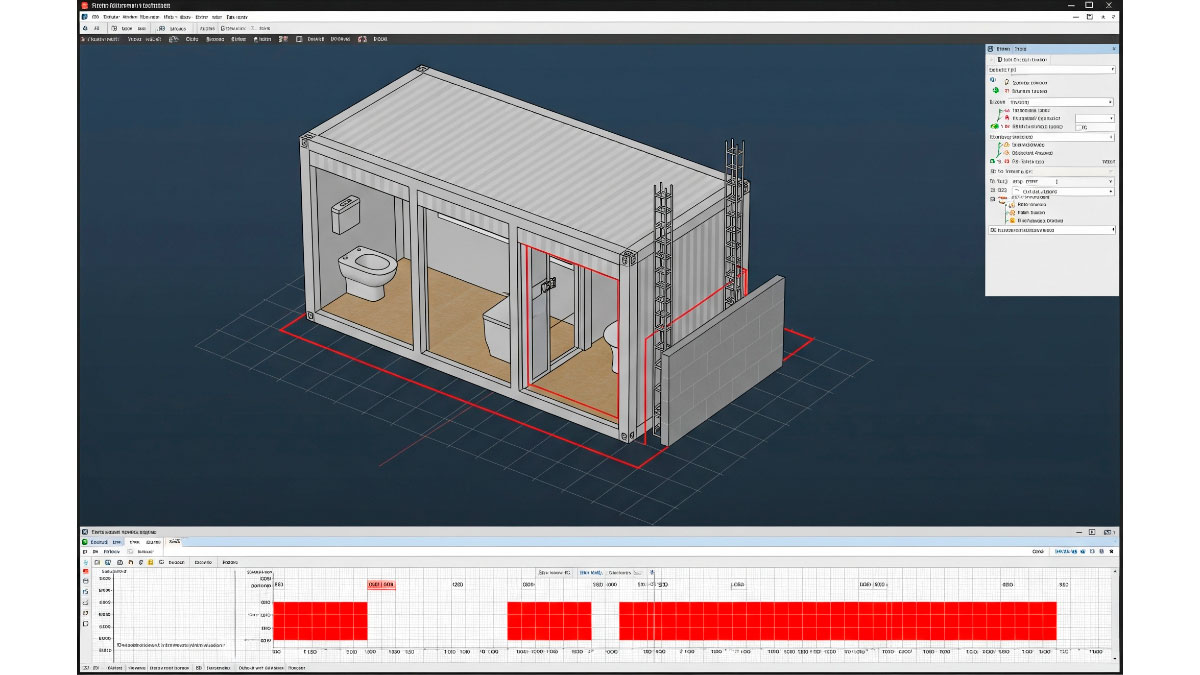Click the red application icon in the title bar
The width and height of the screenshot is (1200, 675).
pyautogui.click(x=84, y=5)
